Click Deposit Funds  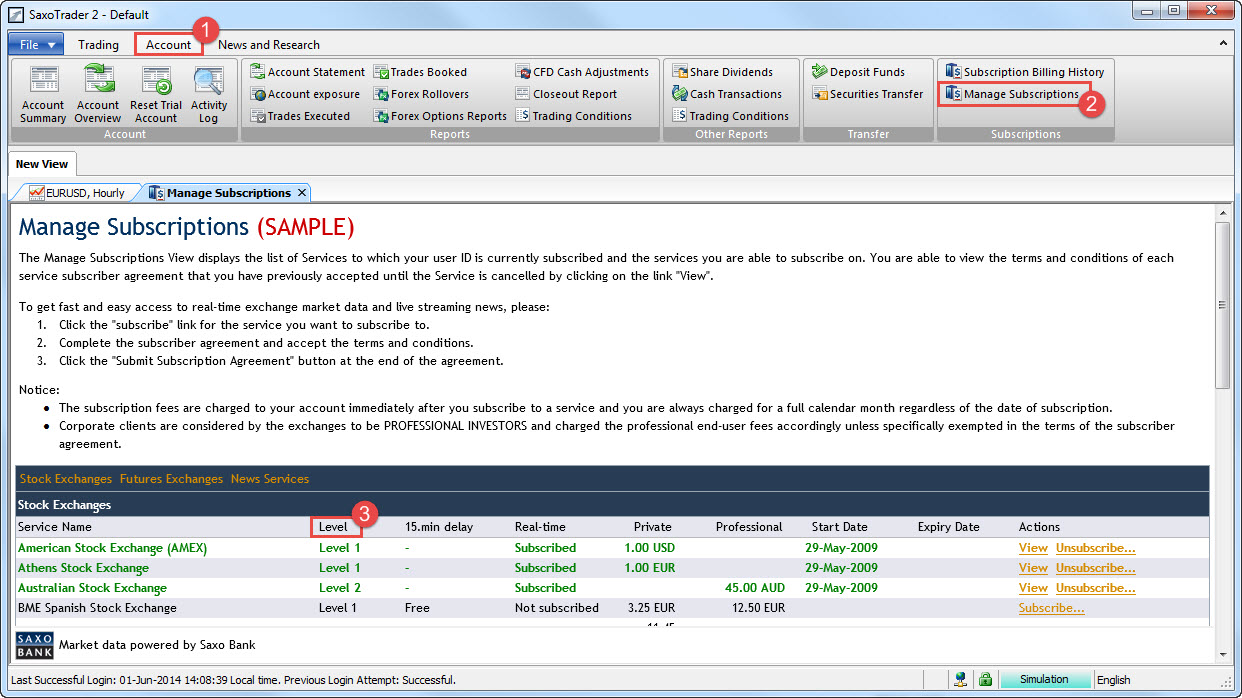(858, 72)
